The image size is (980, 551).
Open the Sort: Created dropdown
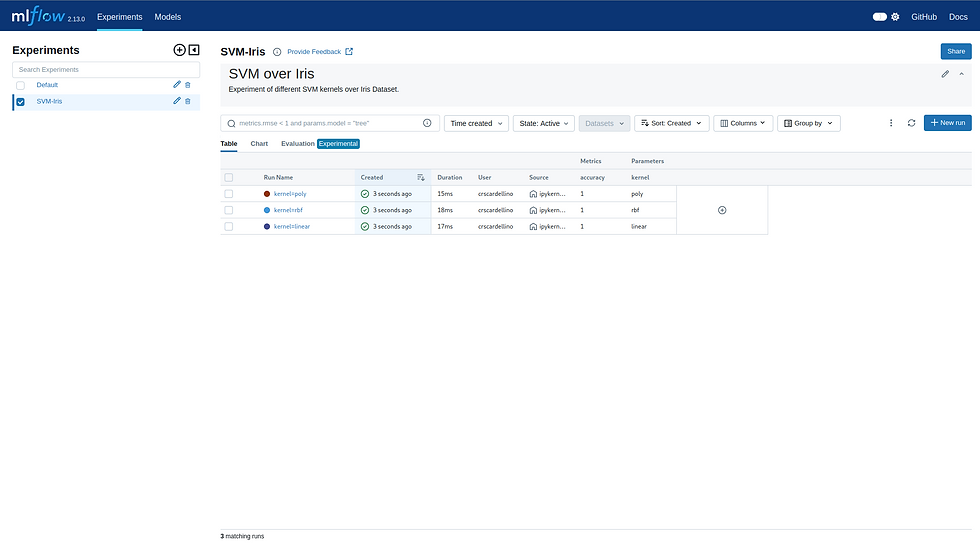[672, 123]
